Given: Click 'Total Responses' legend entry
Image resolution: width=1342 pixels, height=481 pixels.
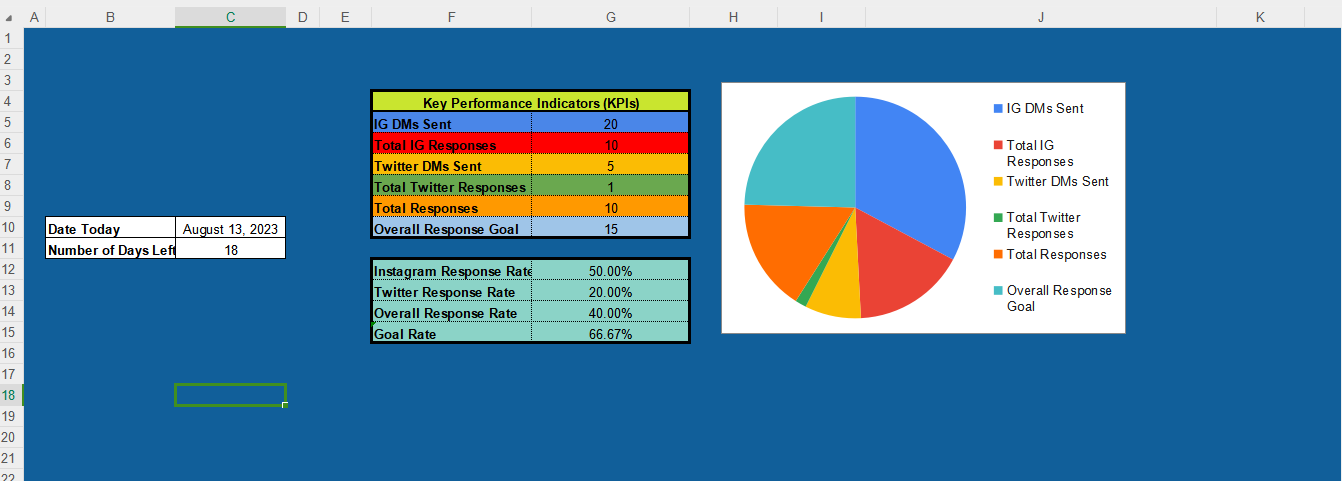Looking at the screenshot, I should pyautogui.click(x=1050, y=254).
